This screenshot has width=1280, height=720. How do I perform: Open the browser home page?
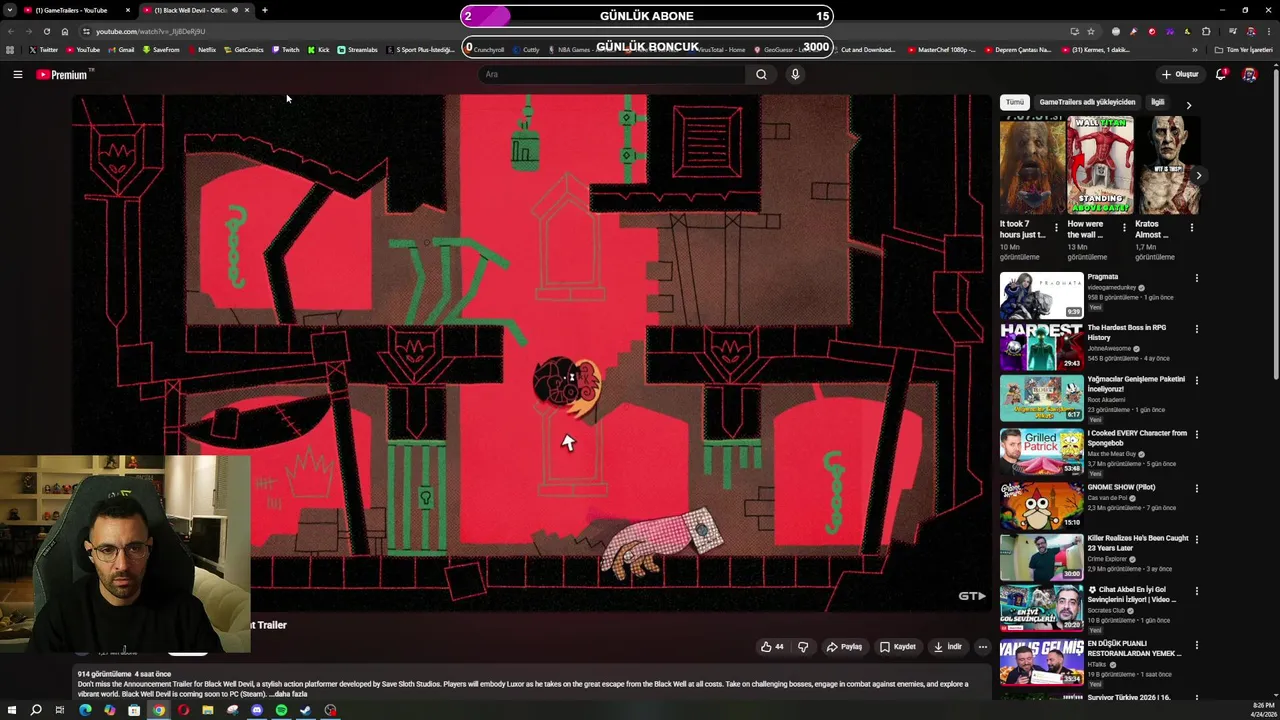pyautogui.click(x=64, y=31)
